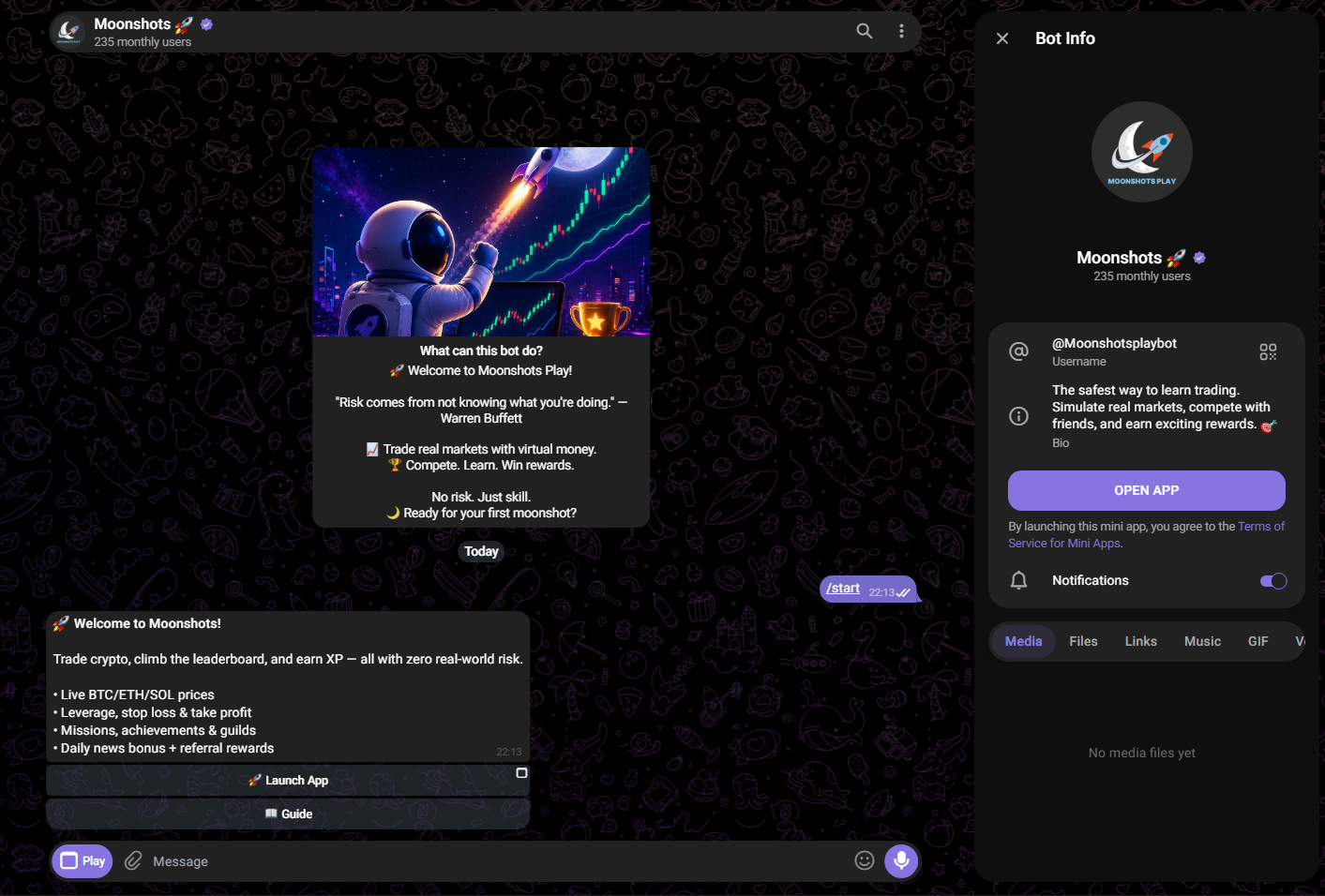The width and height of the screenshot is (1325, 896).
Task: Click the OPEN APP button
Action: tap(1146, 490)
